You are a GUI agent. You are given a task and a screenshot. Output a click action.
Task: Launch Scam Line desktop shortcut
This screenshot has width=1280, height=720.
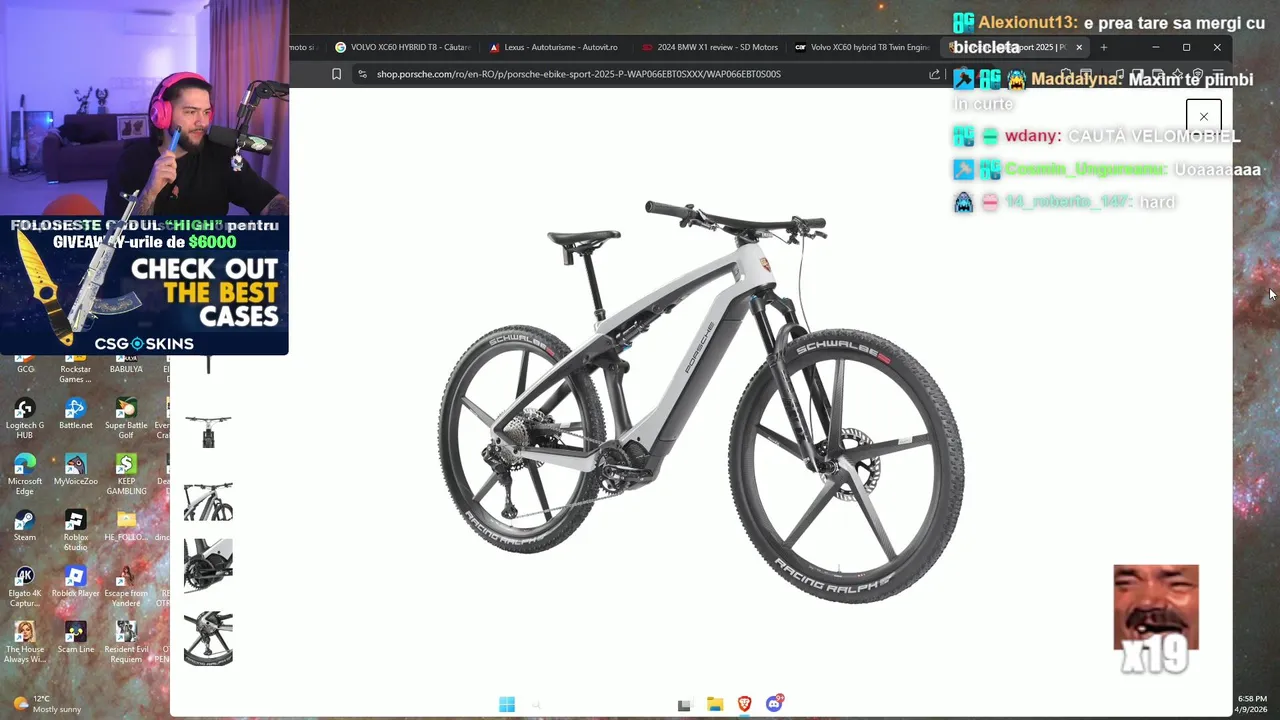tap(75, 638)
